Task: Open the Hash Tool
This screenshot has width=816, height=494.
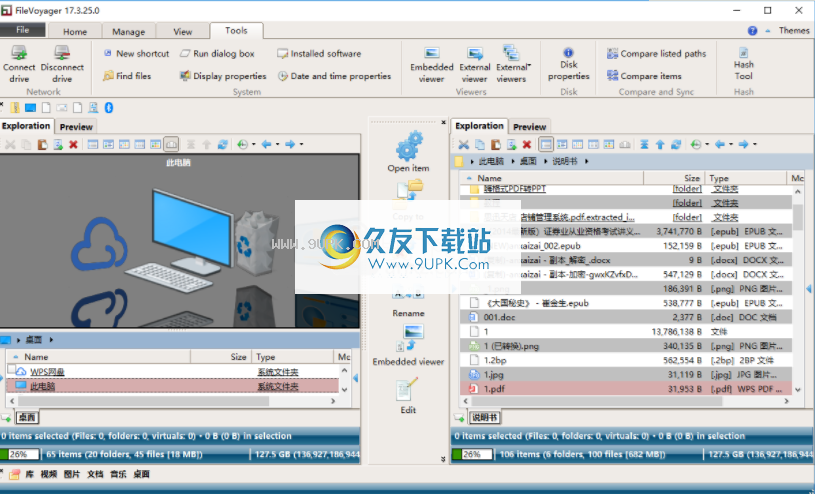Action: pos(744,64)
